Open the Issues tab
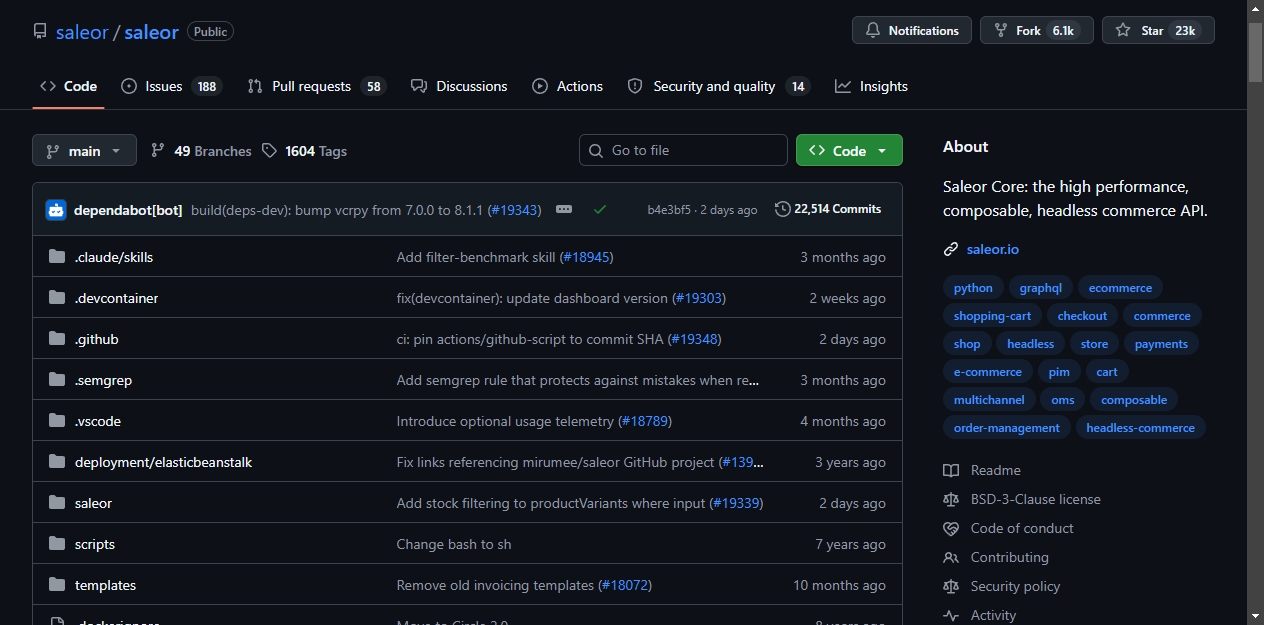Image resolution: width=1264 pixels, height=625 pixels. (170, 86)
